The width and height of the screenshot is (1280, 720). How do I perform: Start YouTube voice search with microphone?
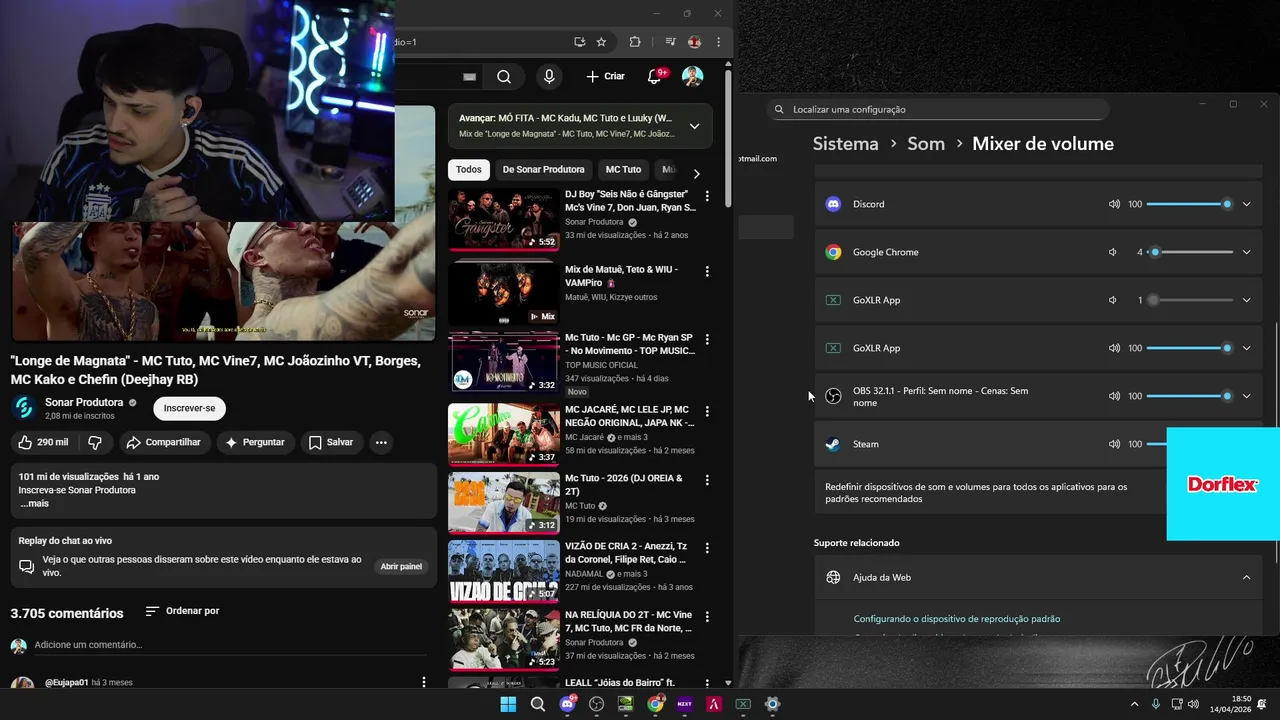click(x=549, y=77)
